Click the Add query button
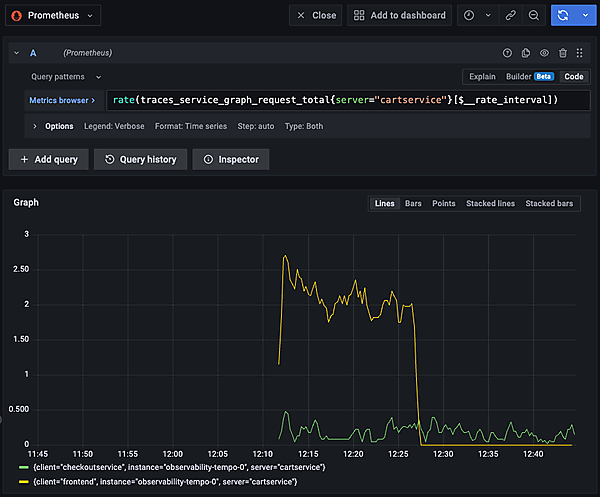 coord(47,159)
